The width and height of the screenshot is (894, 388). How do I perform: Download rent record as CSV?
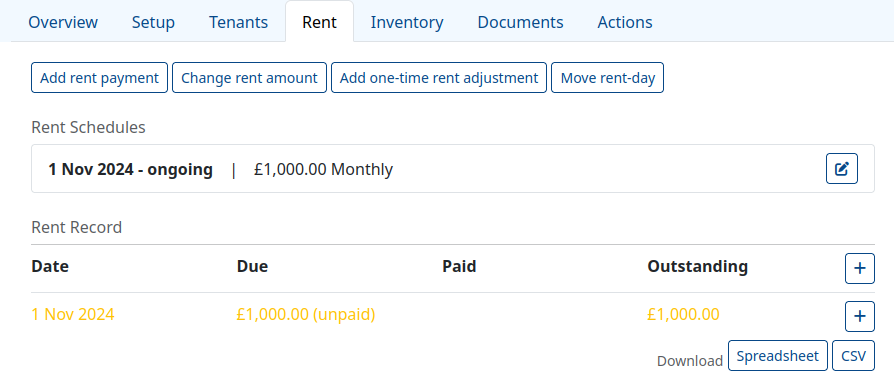pos(854,356)
